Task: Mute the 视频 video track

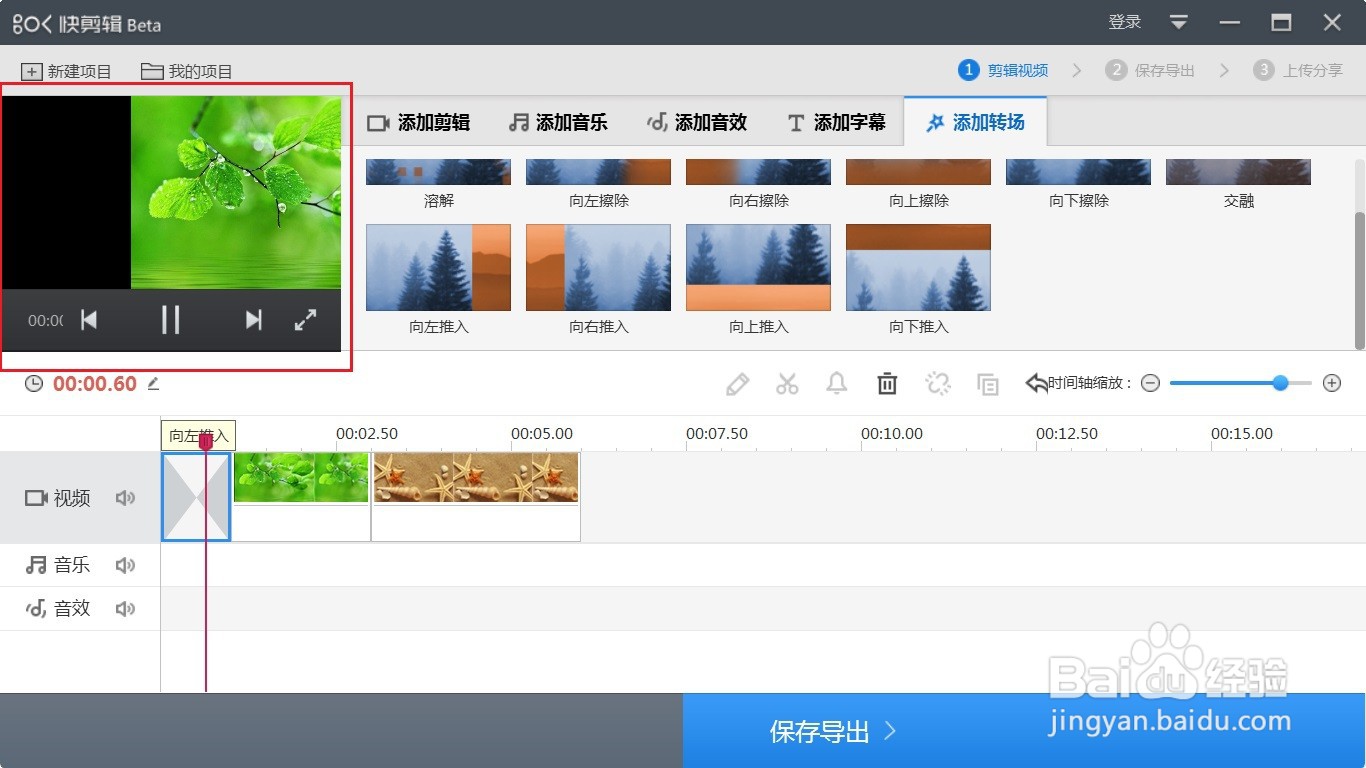Action: click(x=125, y=497)
